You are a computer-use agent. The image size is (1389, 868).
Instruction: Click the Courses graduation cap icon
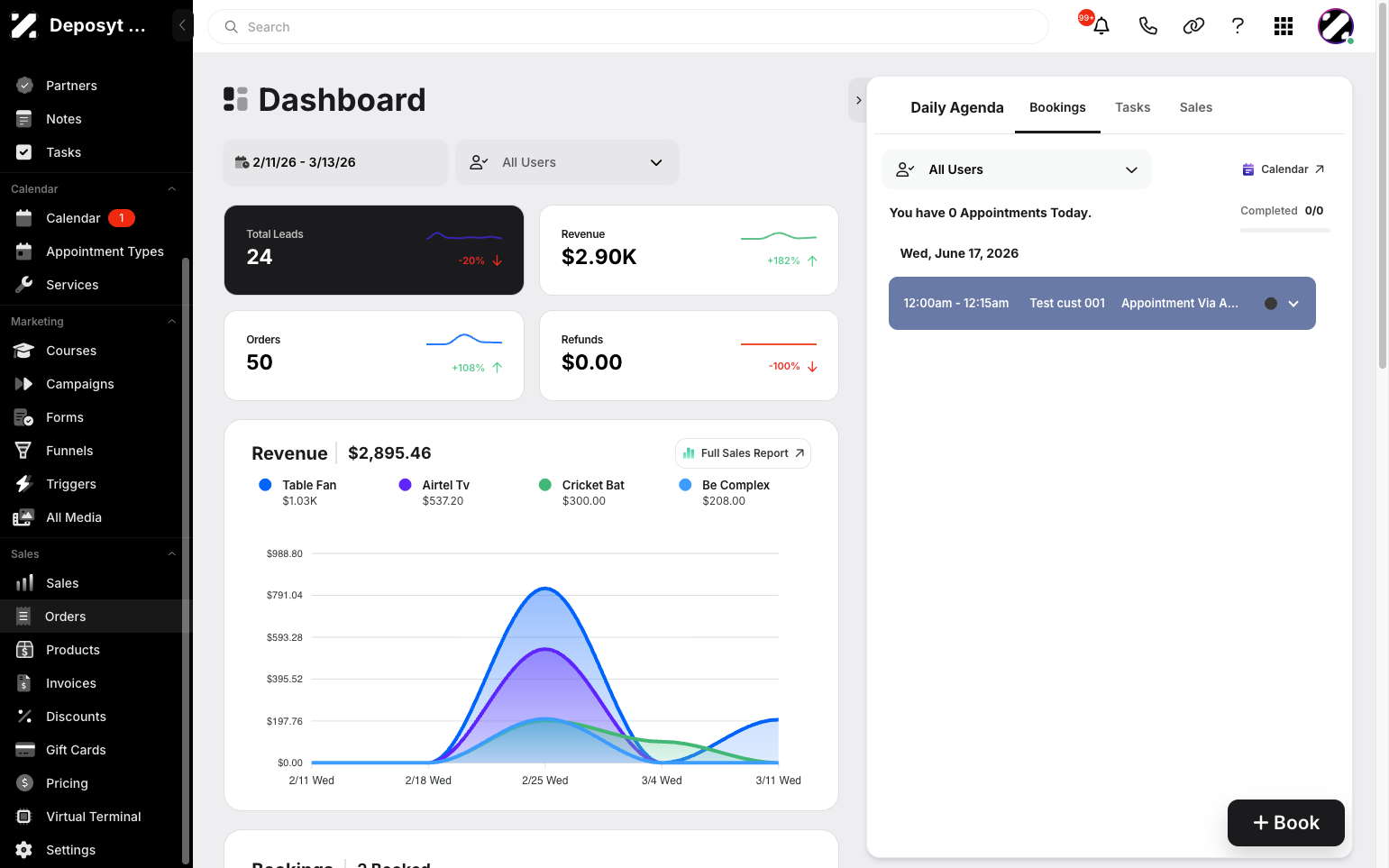click(24, 351)
